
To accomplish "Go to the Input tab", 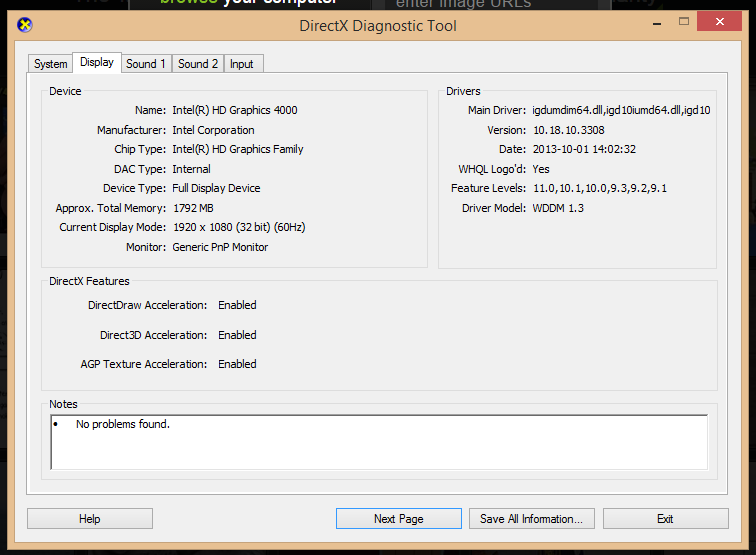I will [242, 64].
